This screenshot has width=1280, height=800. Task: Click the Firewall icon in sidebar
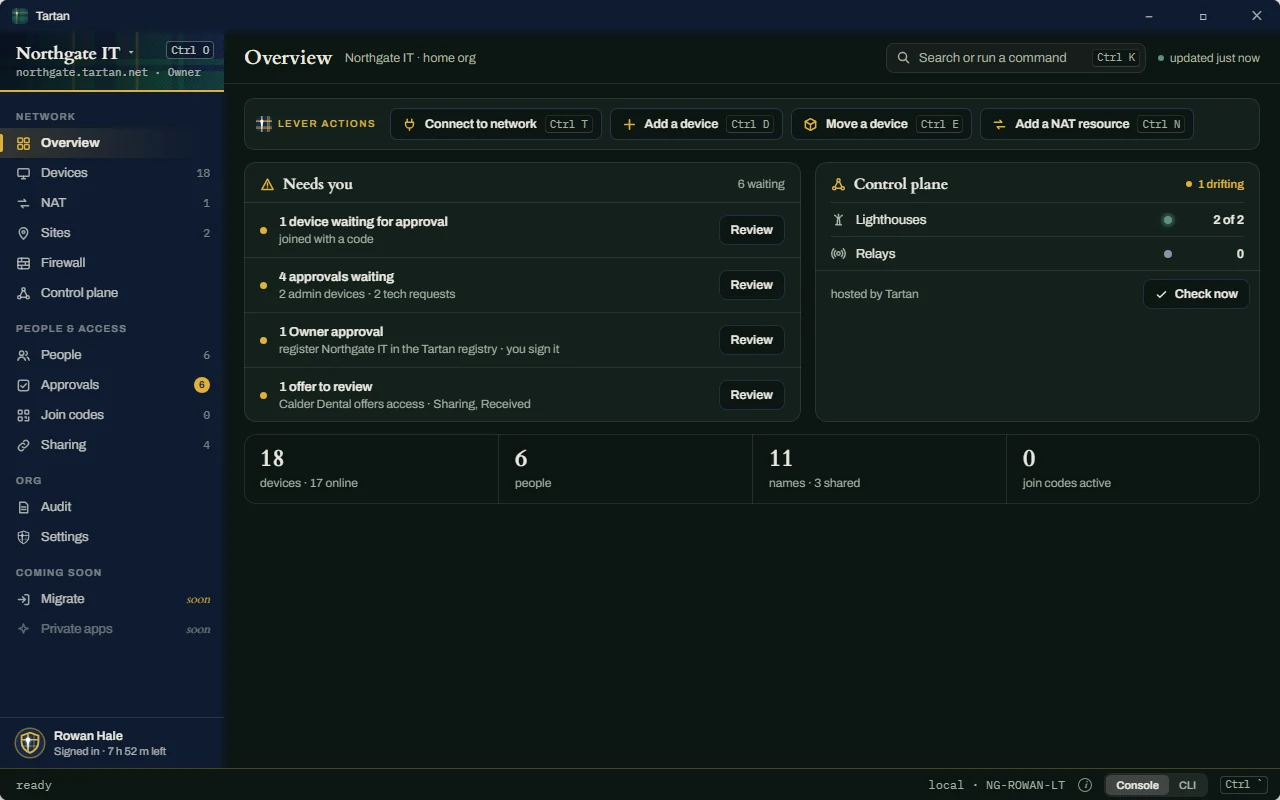coord(23,263)
